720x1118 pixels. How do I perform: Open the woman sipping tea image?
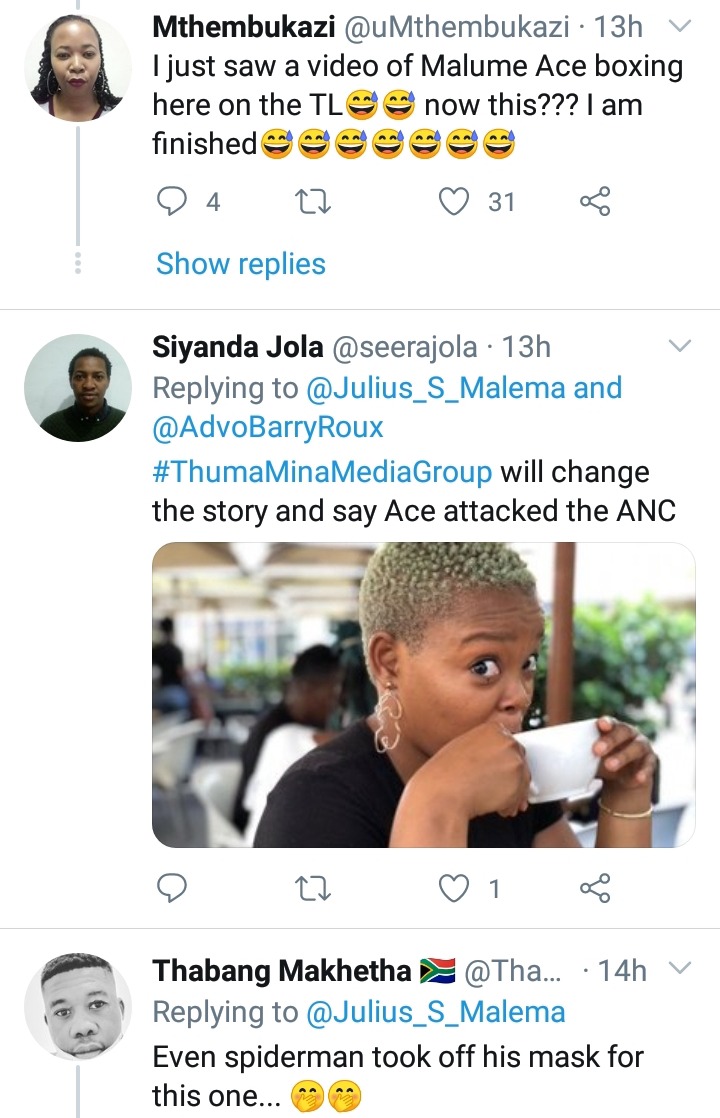click(423, 695)
